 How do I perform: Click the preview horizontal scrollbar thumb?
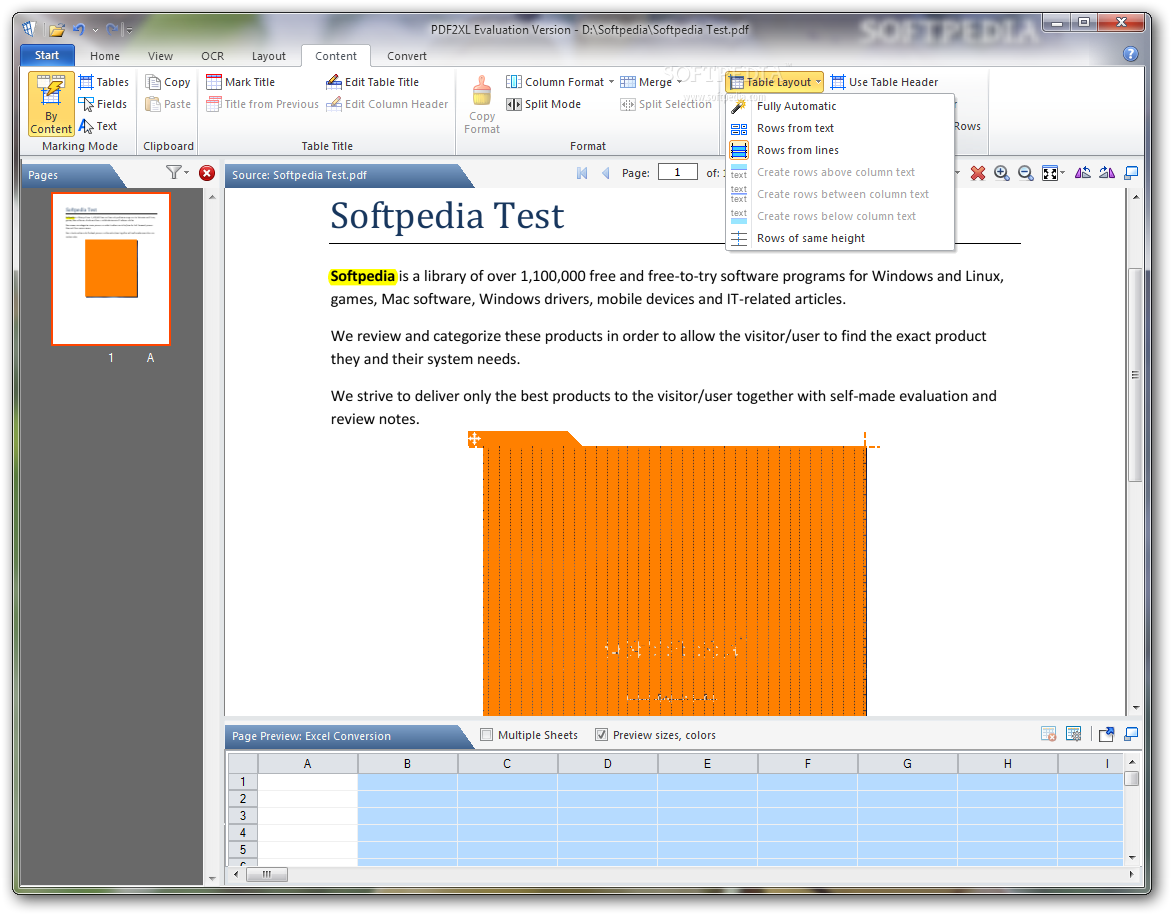pos(267,874)
